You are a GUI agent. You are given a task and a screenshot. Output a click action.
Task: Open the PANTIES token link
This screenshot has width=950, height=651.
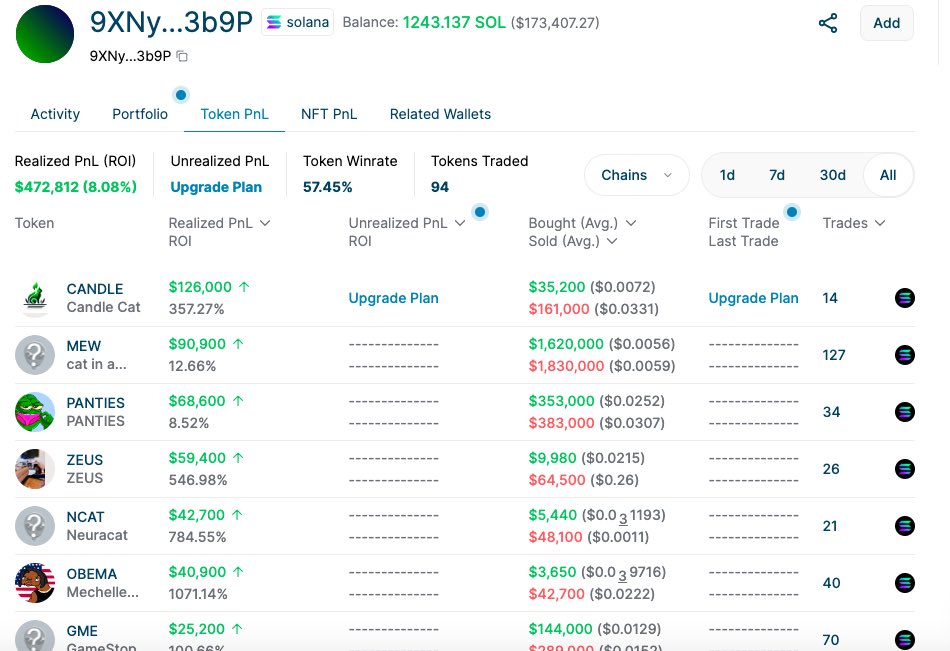[95, 403]
